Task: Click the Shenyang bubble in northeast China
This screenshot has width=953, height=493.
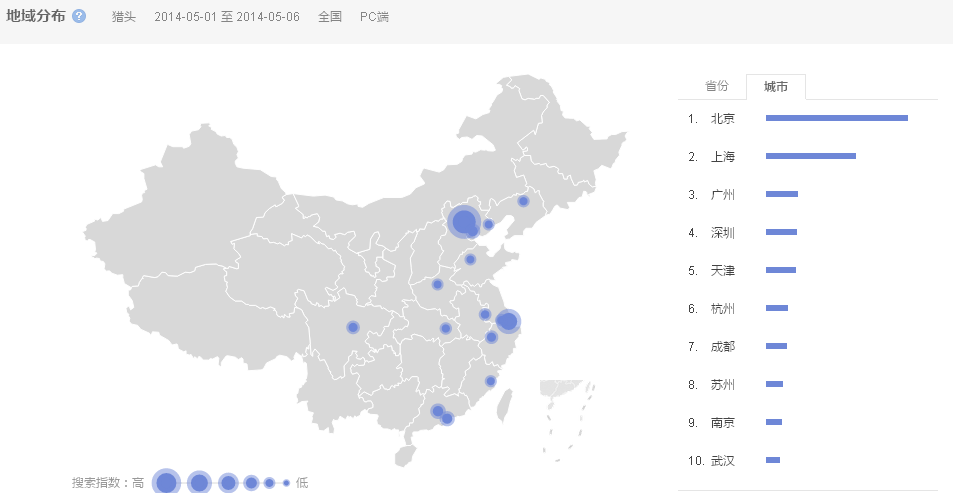Action: pyautogui.click(x=523, y=201)
